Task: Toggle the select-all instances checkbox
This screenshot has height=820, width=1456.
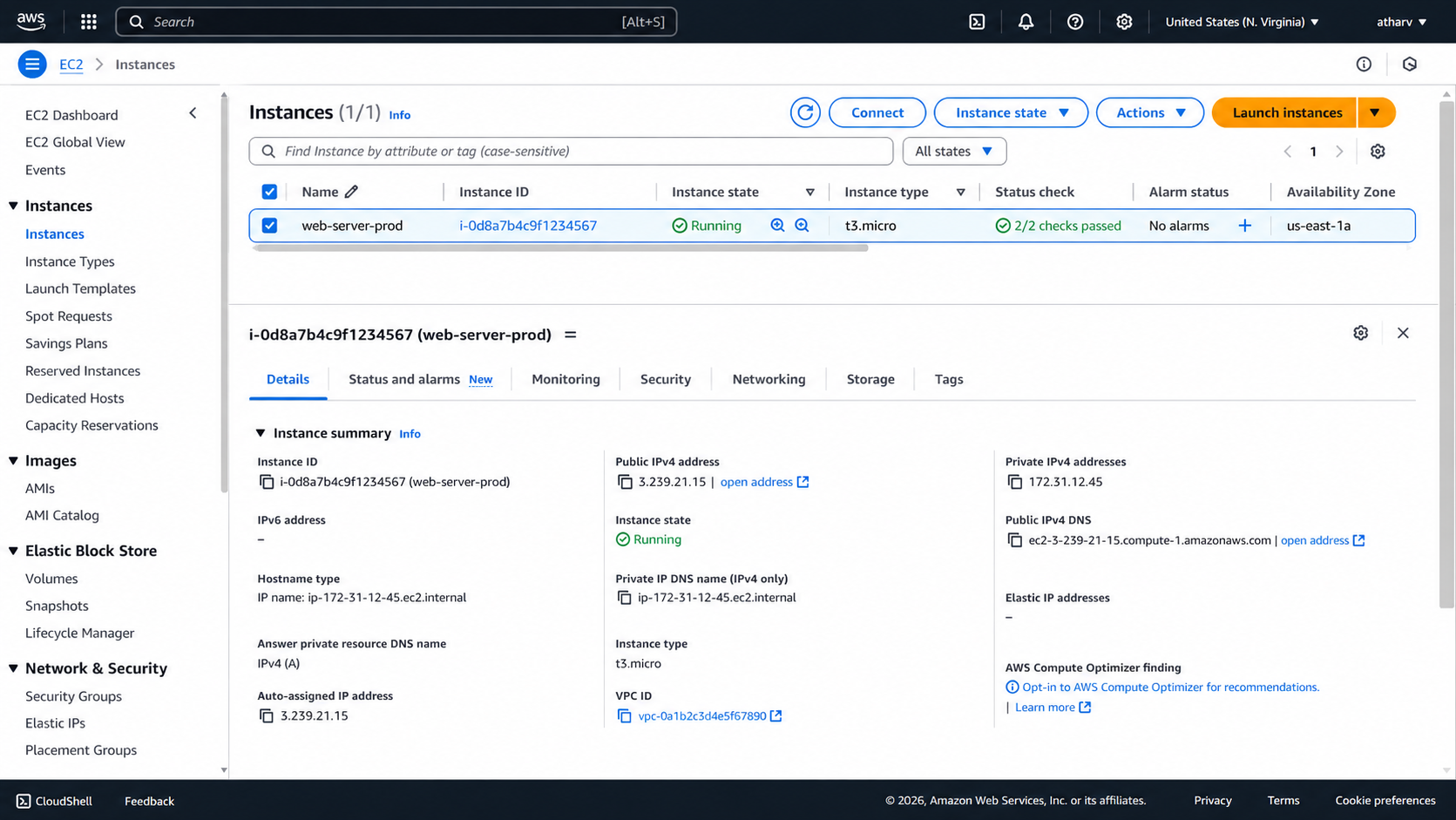Action: pos(269,192)
